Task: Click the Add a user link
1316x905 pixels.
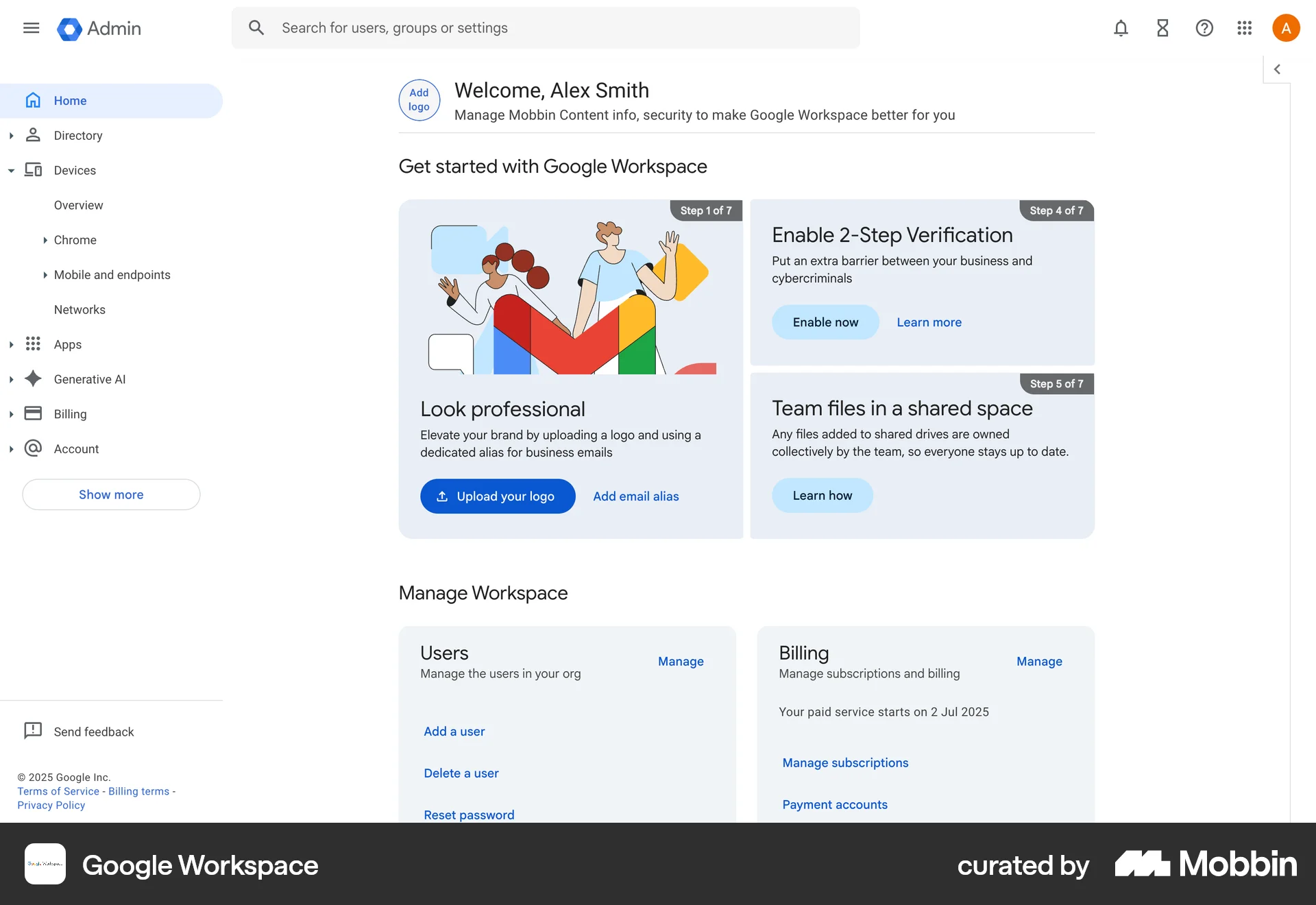Action: tap(454, 731)
